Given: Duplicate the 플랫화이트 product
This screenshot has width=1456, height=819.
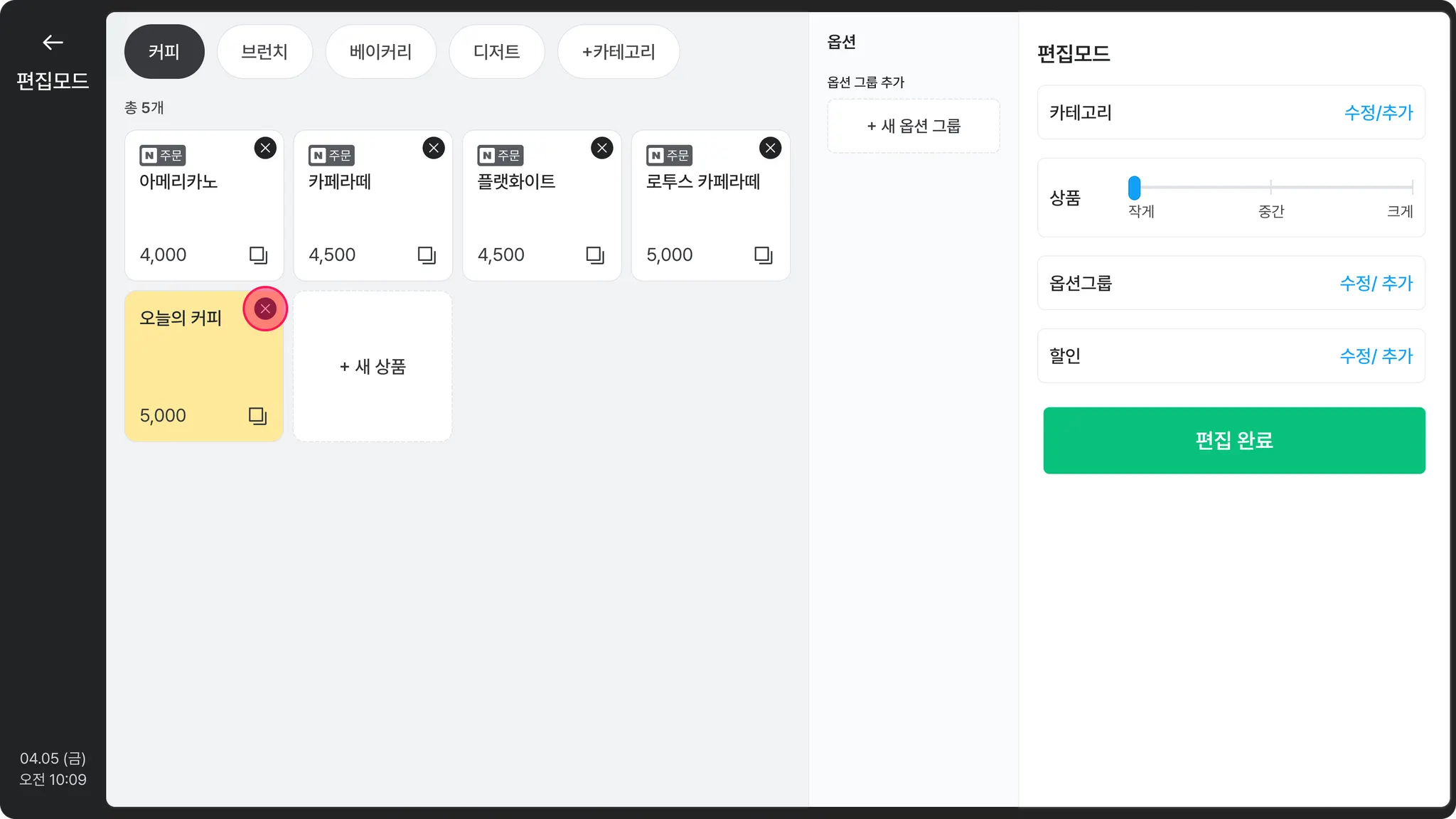Looking at the screenshot, I should 595,255.
